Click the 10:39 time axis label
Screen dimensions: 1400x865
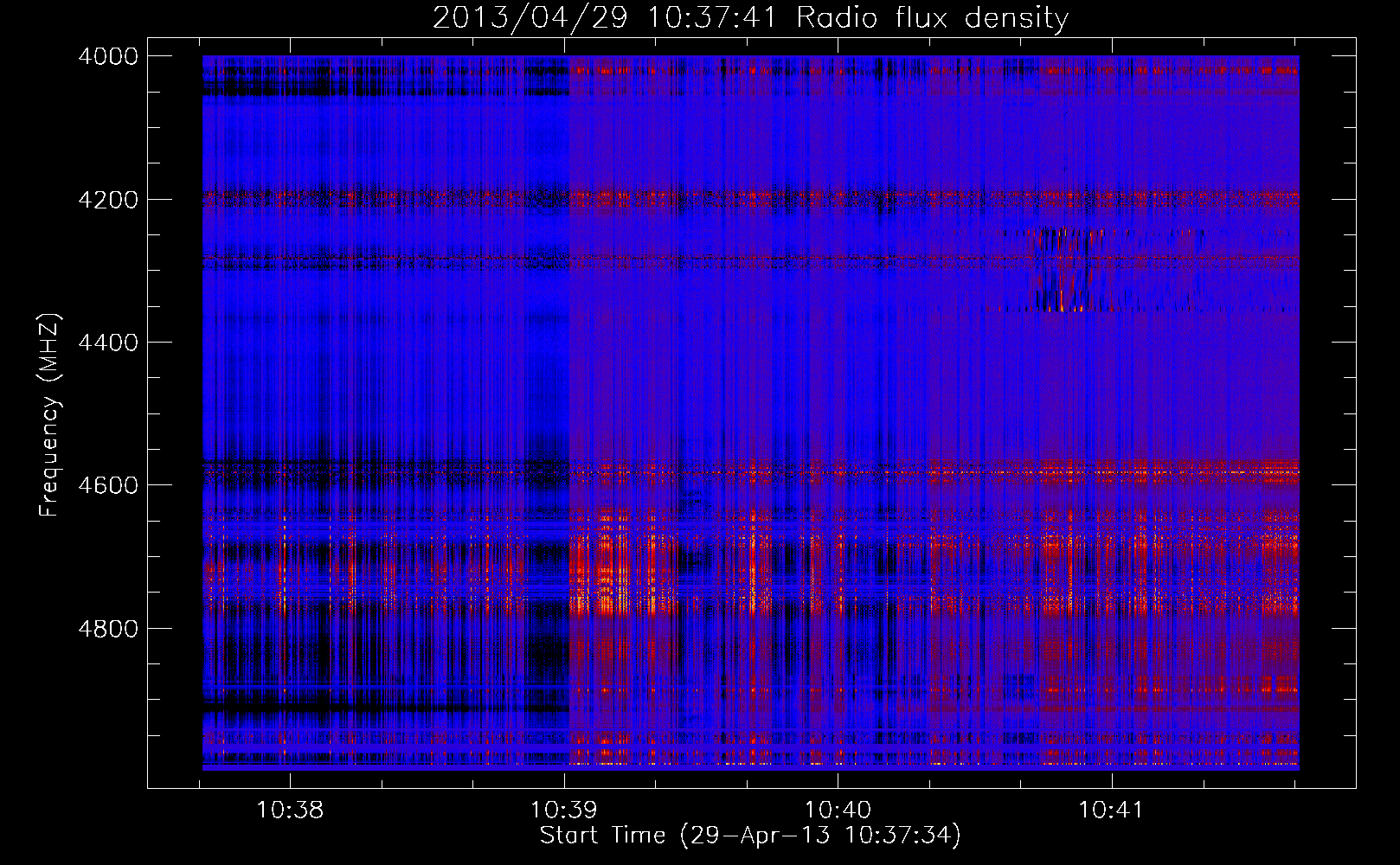coord(564,811)
